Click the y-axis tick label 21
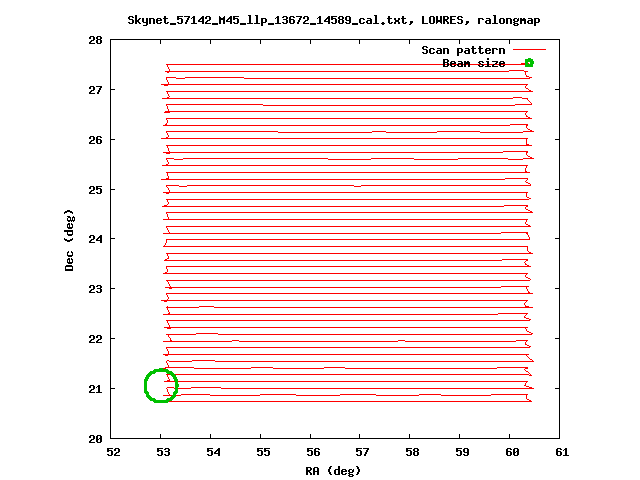Screen dimensions: 640x480 click(x=95, y=389)
